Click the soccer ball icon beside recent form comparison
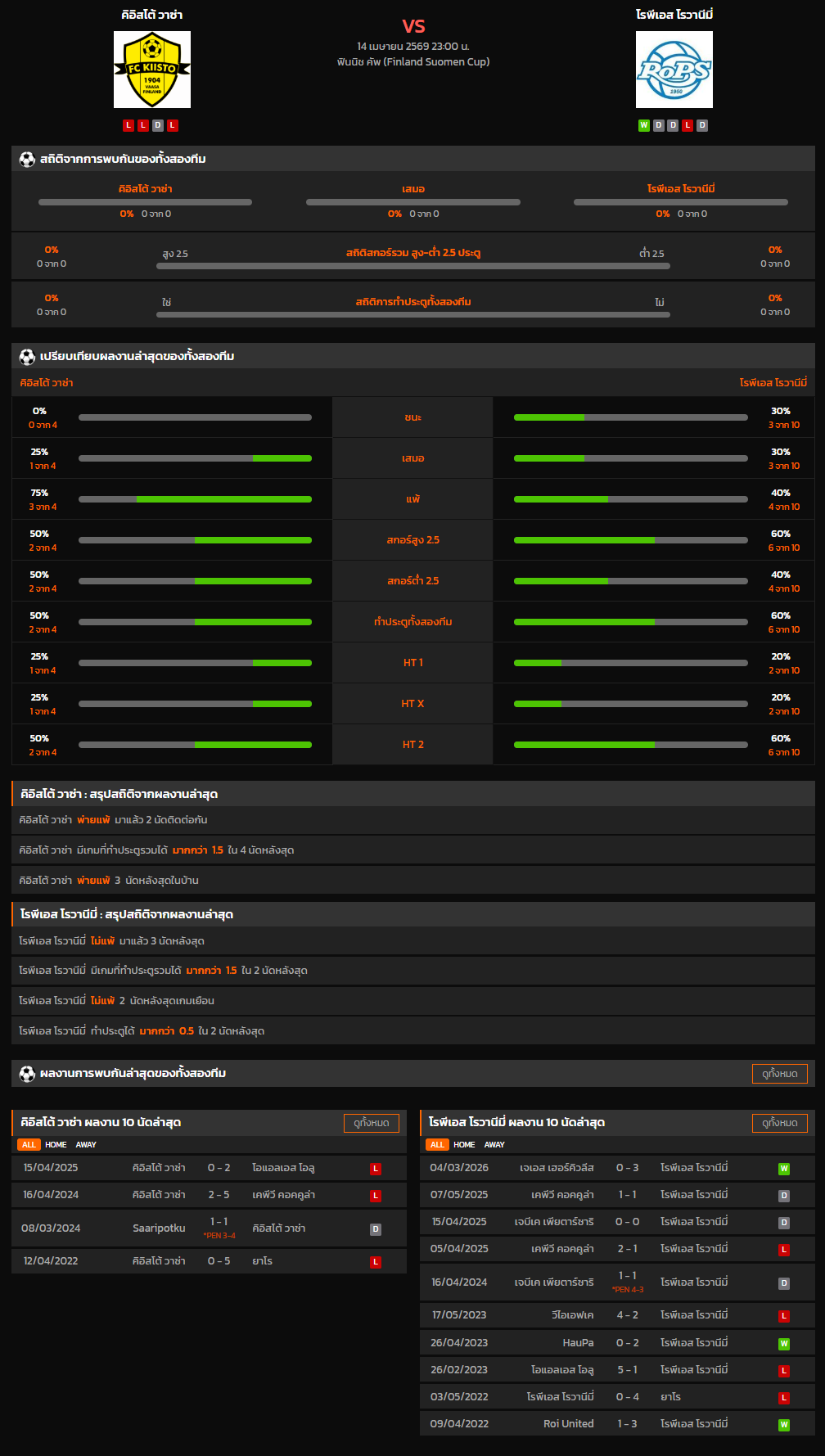 pyautogui.click(x=27, y=357)
